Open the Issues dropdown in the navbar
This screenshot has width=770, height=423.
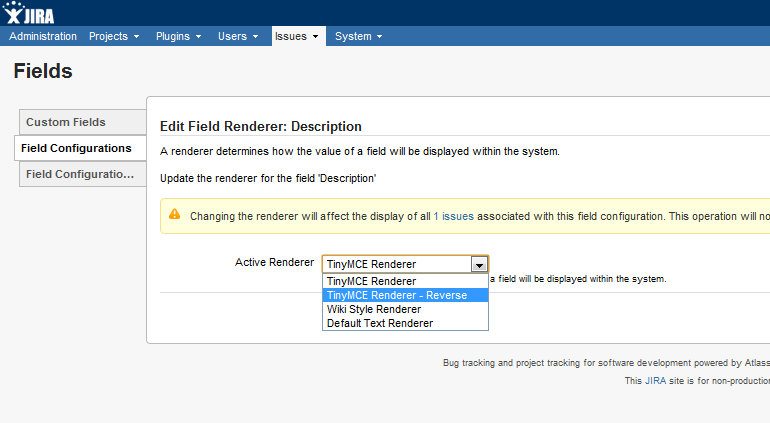[297, 36]
